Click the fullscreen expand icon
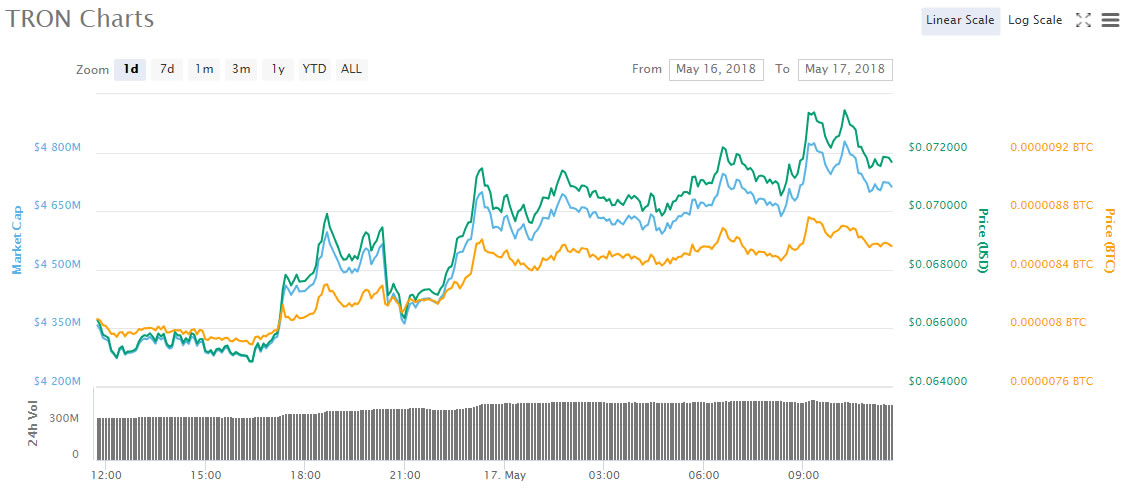The image size is (1130, 498). click(x=1083, y=20)
